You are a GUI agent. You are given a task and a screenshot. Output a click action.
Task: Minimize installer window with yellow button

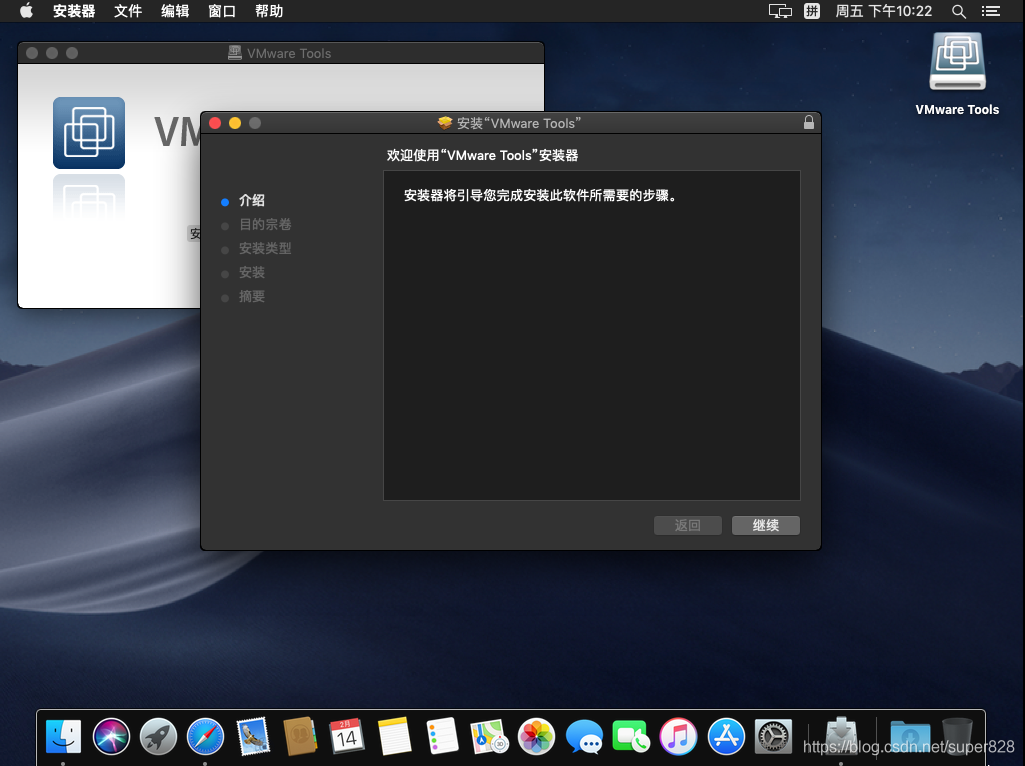(235, 123)
